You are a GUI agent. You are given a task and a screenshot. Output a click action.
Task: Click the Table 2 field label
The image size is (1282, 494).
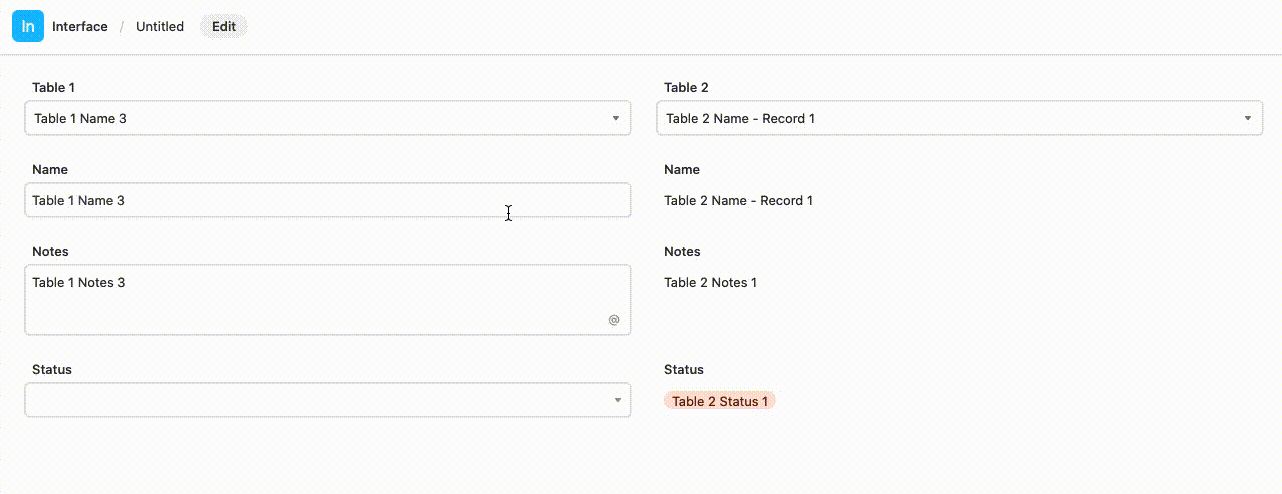point(686,87)
